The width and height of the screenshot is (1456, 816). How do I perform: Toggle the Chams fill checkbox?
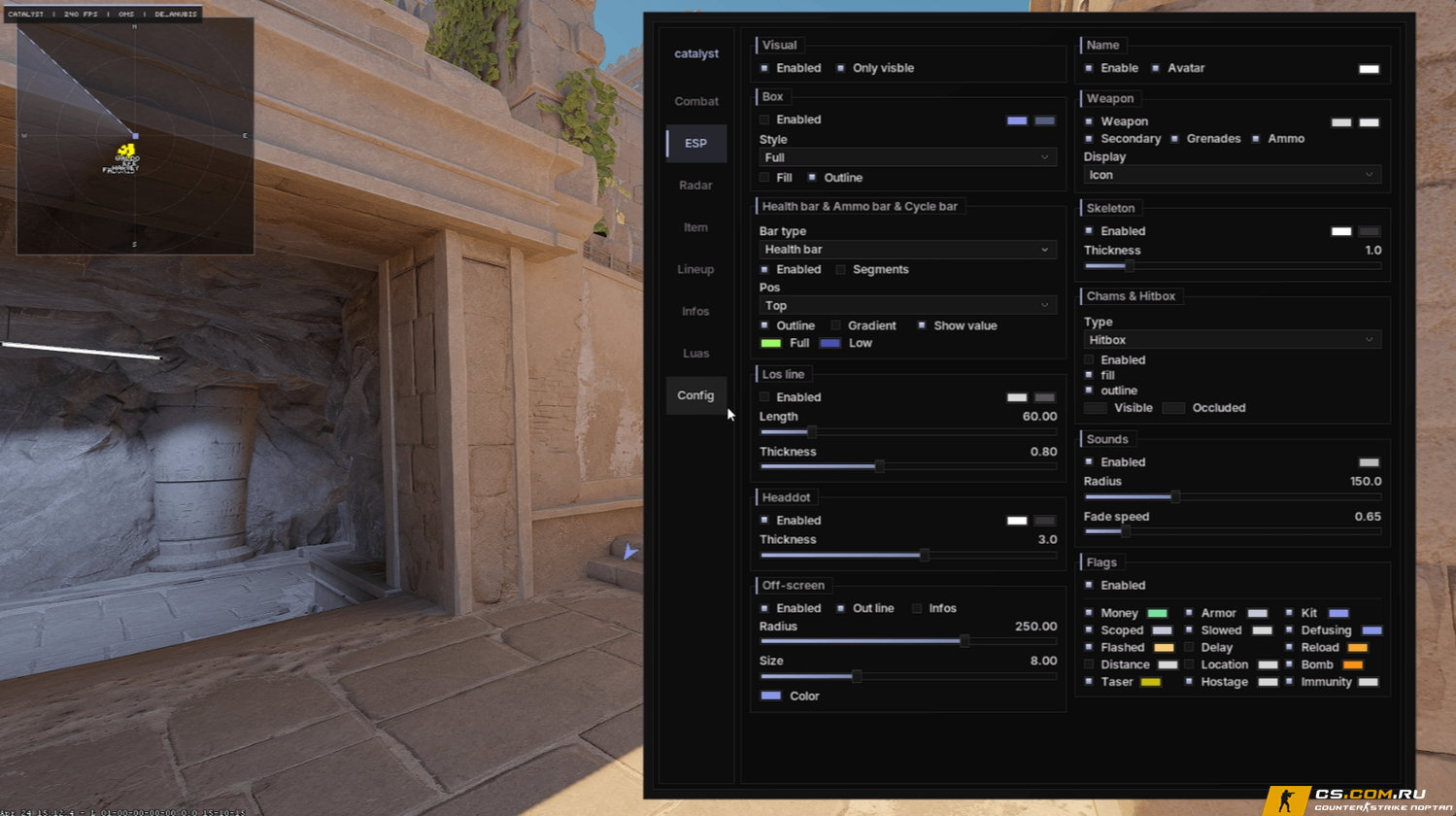(1089, 375)
